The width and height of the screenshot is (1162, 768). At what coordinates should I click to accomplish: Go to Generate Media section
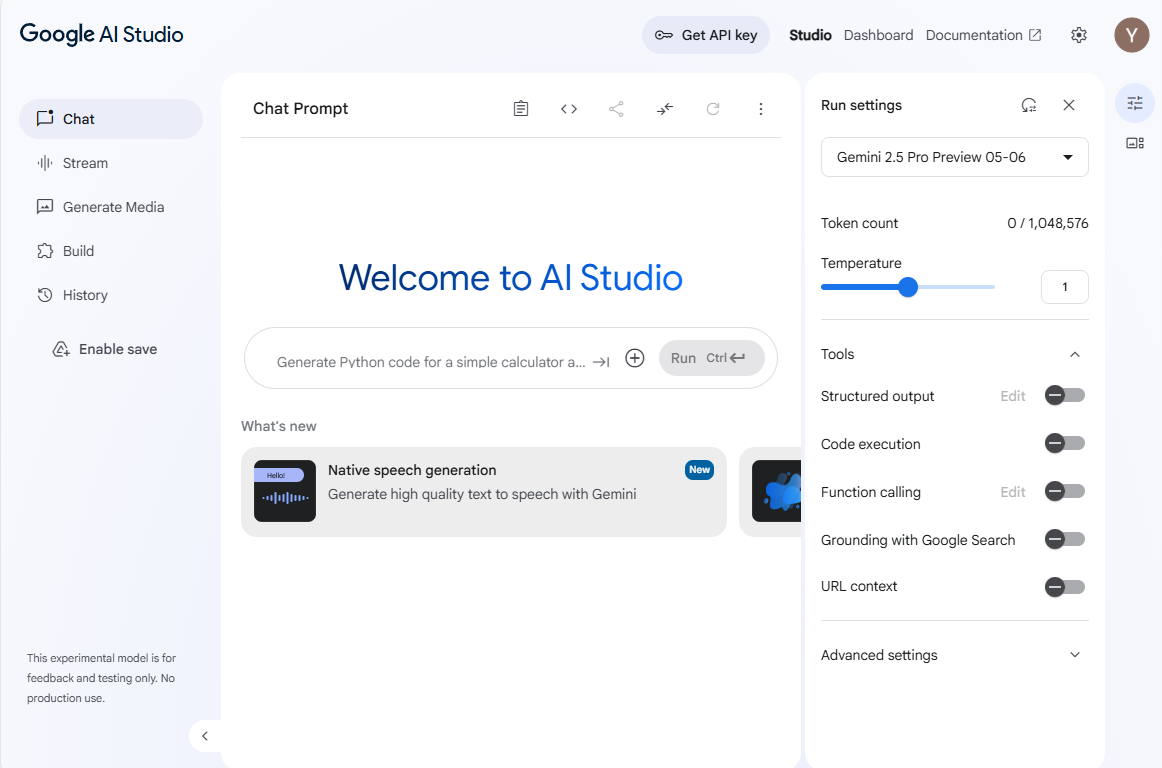[x=111, y=207]
